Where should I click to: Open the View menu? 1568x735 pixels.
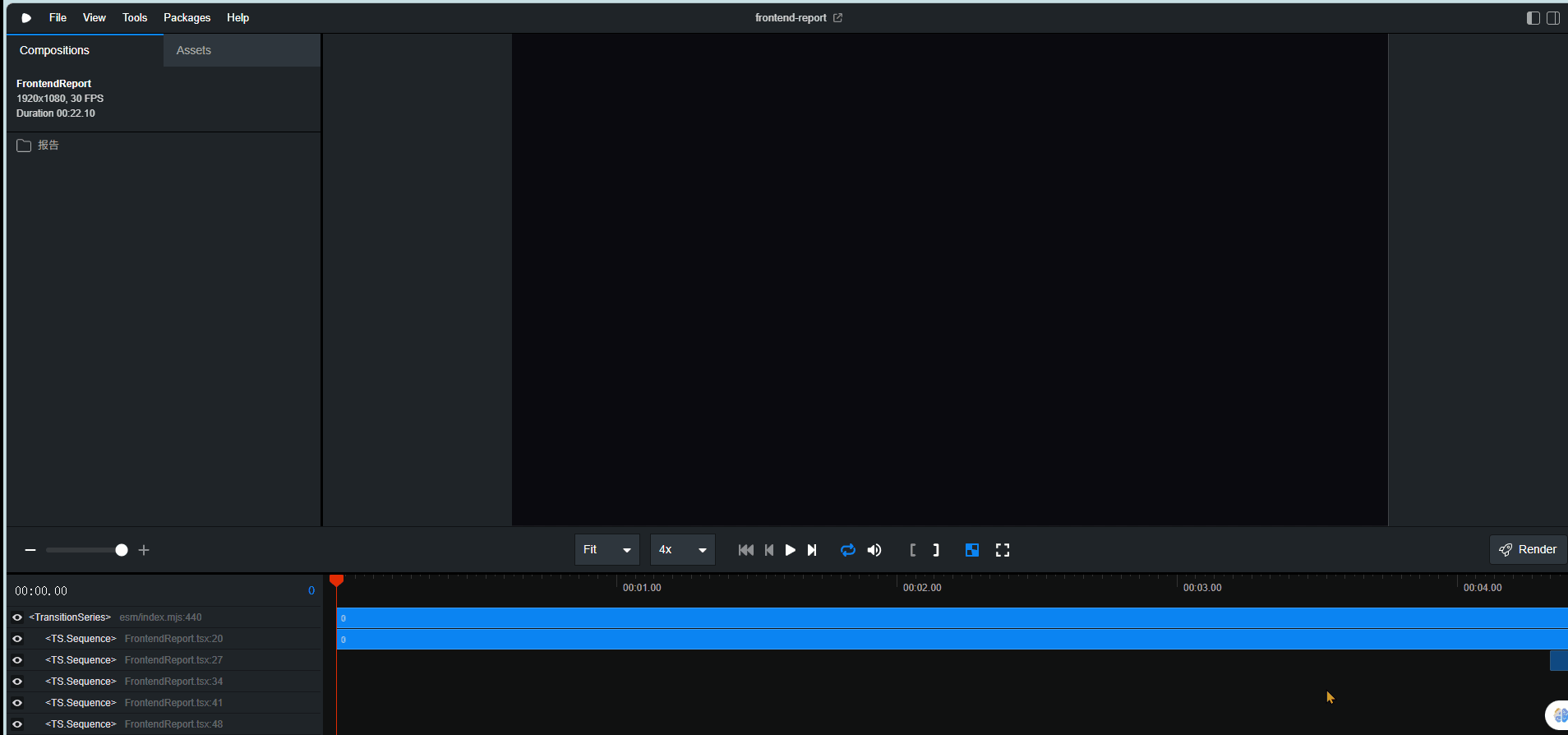point(95,18)
